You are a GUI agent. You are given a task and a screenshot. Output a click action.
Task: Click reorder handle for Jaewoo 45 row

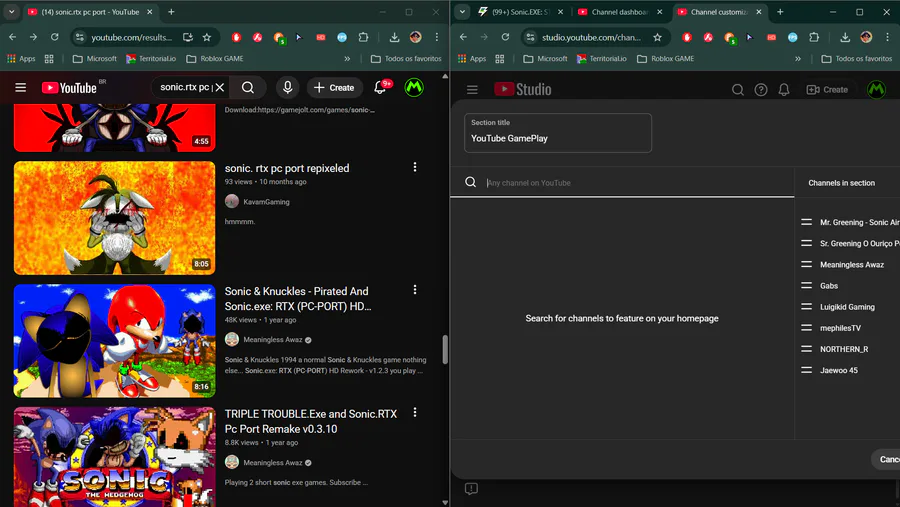(806, 370)
